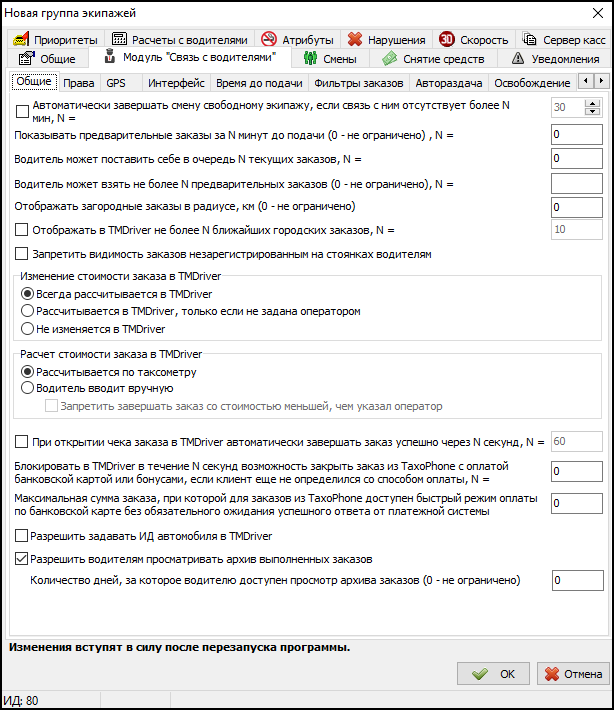The image size is (614, 710).
Task: Click the no-smoking icon of Атрибуты
Action: pyautogui.click(x=269, y=39)
